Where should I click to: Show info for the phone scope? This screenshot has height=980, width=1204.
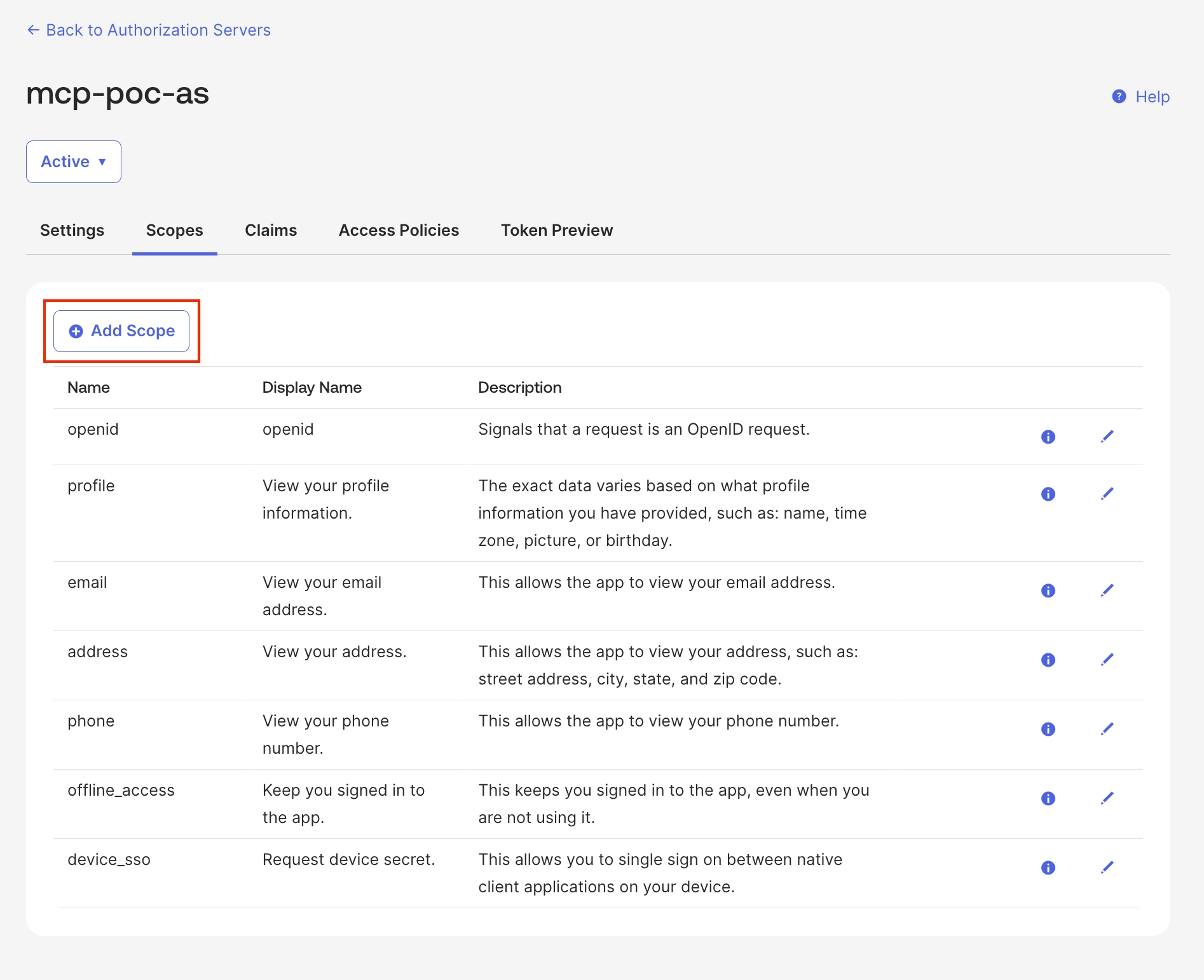1048,729
